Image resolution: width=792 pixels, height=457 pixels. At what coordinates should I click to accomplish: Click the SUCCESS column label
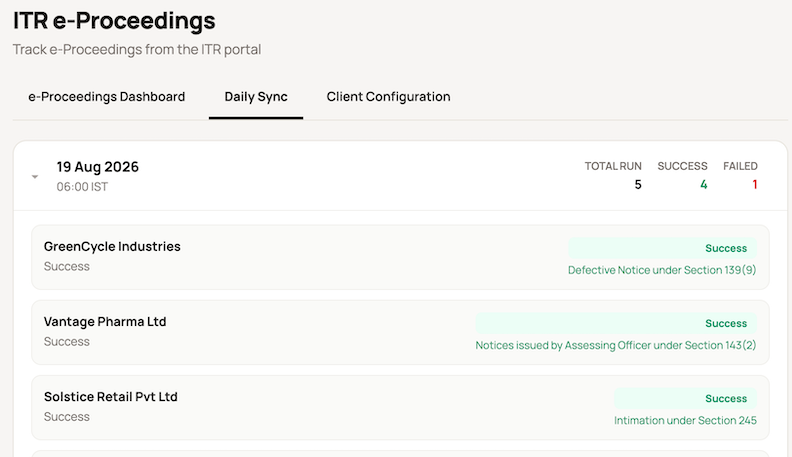coord(682,166)
